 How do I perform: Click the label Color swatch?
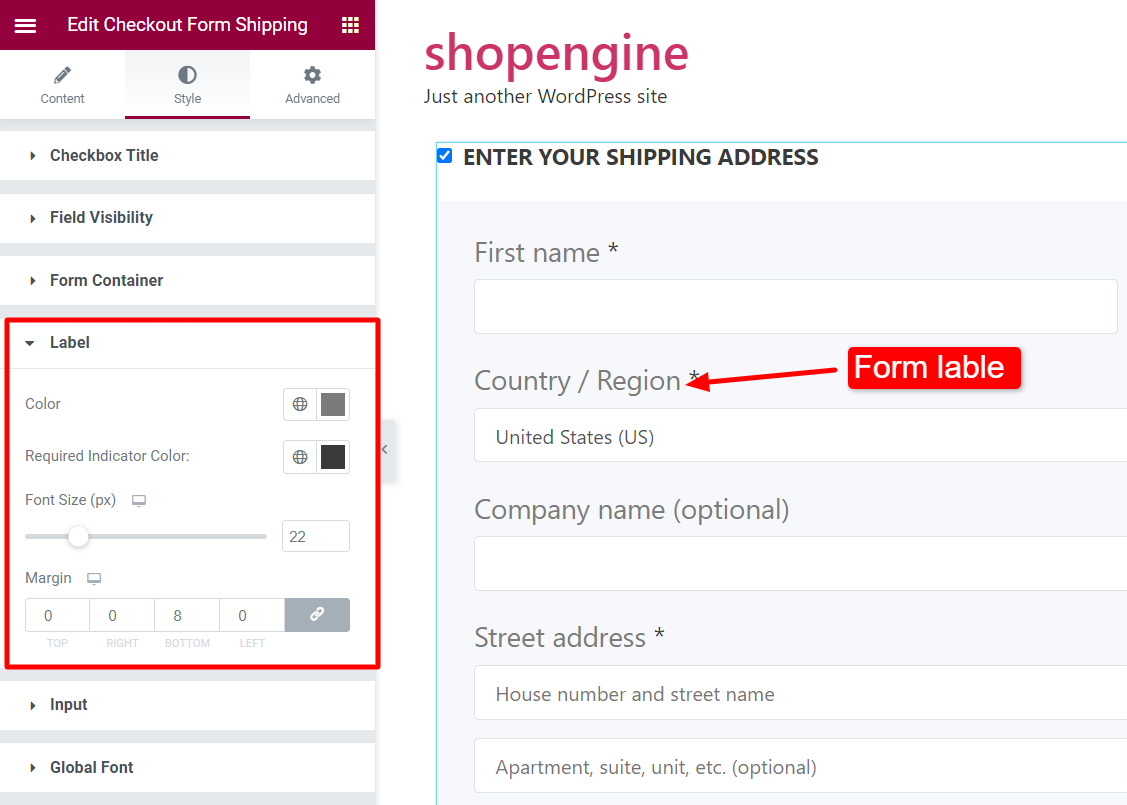click(x=332, y=404)
